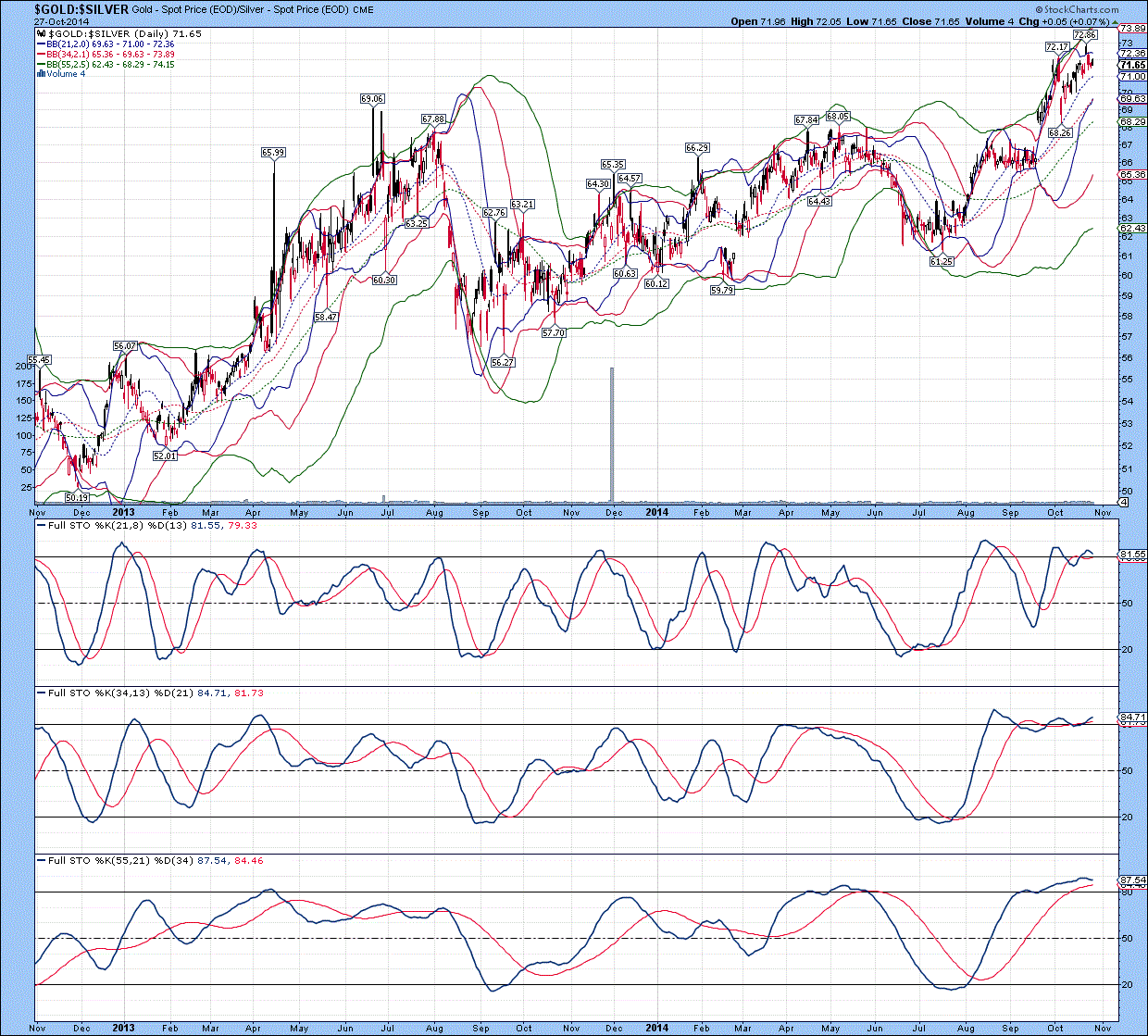The width and height of the screenshot is (1148, 1036).
Task: Click the 50.19 low price annotation
Action: [x=76, y=497]
